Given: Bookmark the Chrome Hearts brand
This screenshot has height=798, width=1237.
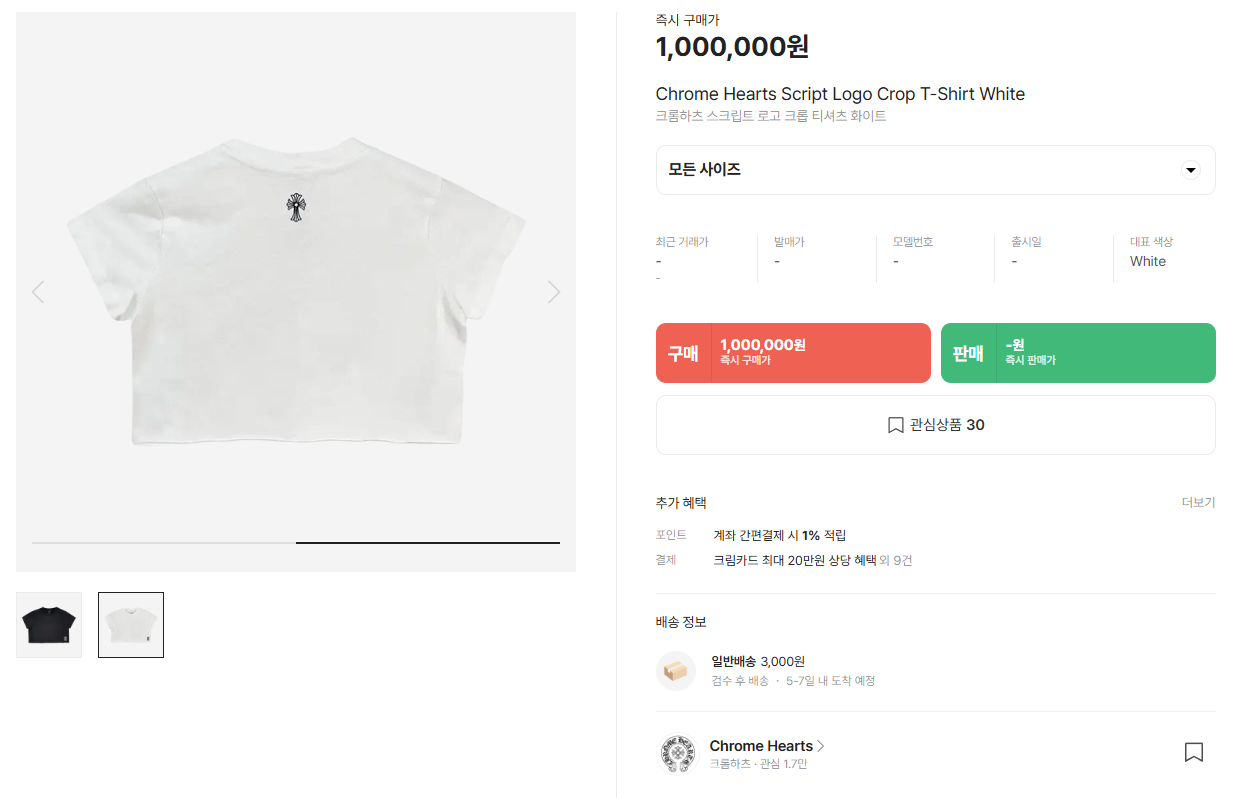Looking at the screenshot, I should (x=1193, y=752).
